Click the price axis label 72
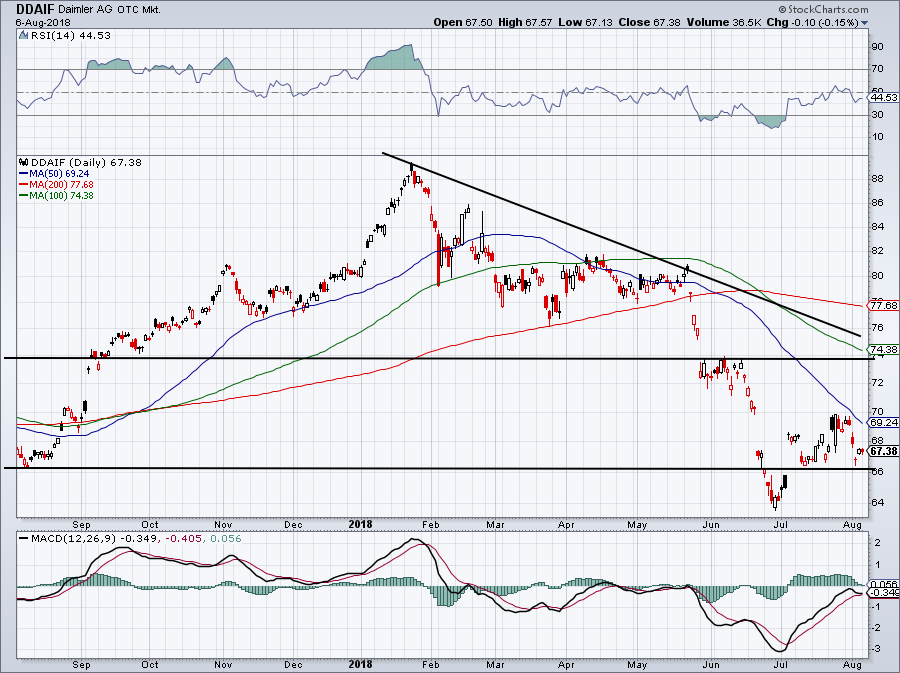The width and height of the screenshot is (900, 673). pos(878,382)
